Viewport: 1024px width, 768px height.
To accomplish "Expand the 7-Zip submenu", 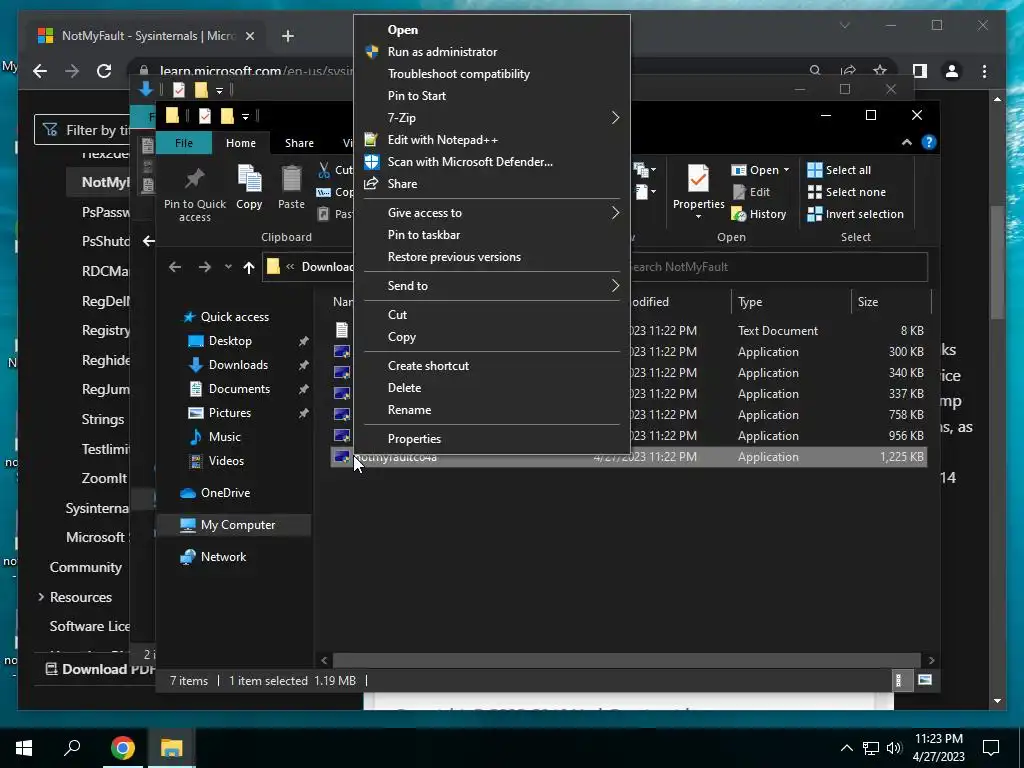I will (x=492, y=118).
